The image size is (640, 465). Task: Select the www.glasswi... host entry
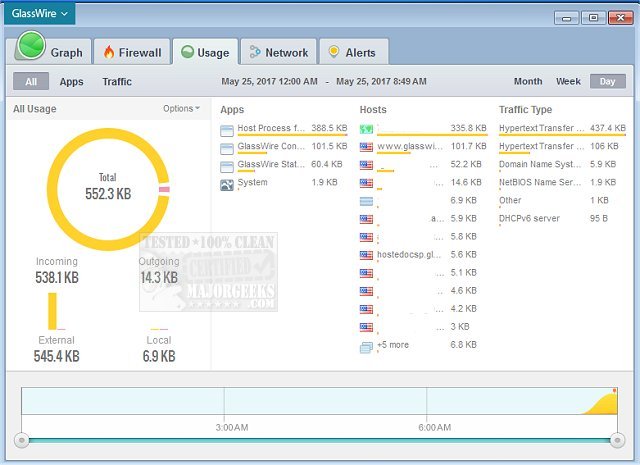pyautogui.click(x=423, y=147)
